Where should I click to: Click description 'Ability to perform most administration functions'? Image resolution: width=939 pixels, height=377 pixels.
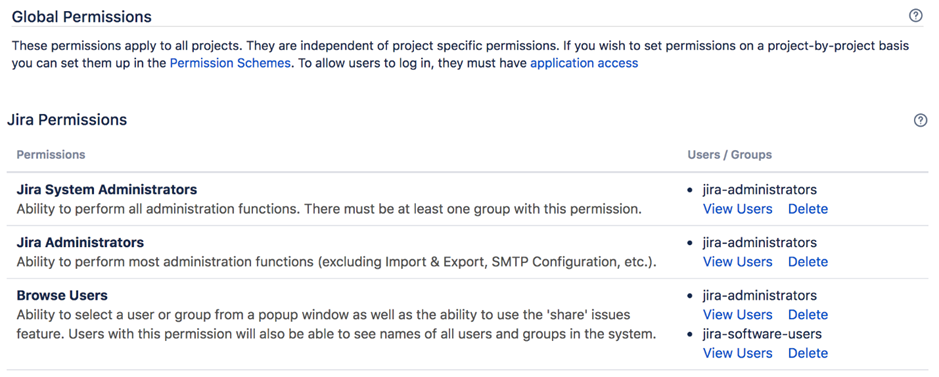click(x=337, y=262)
